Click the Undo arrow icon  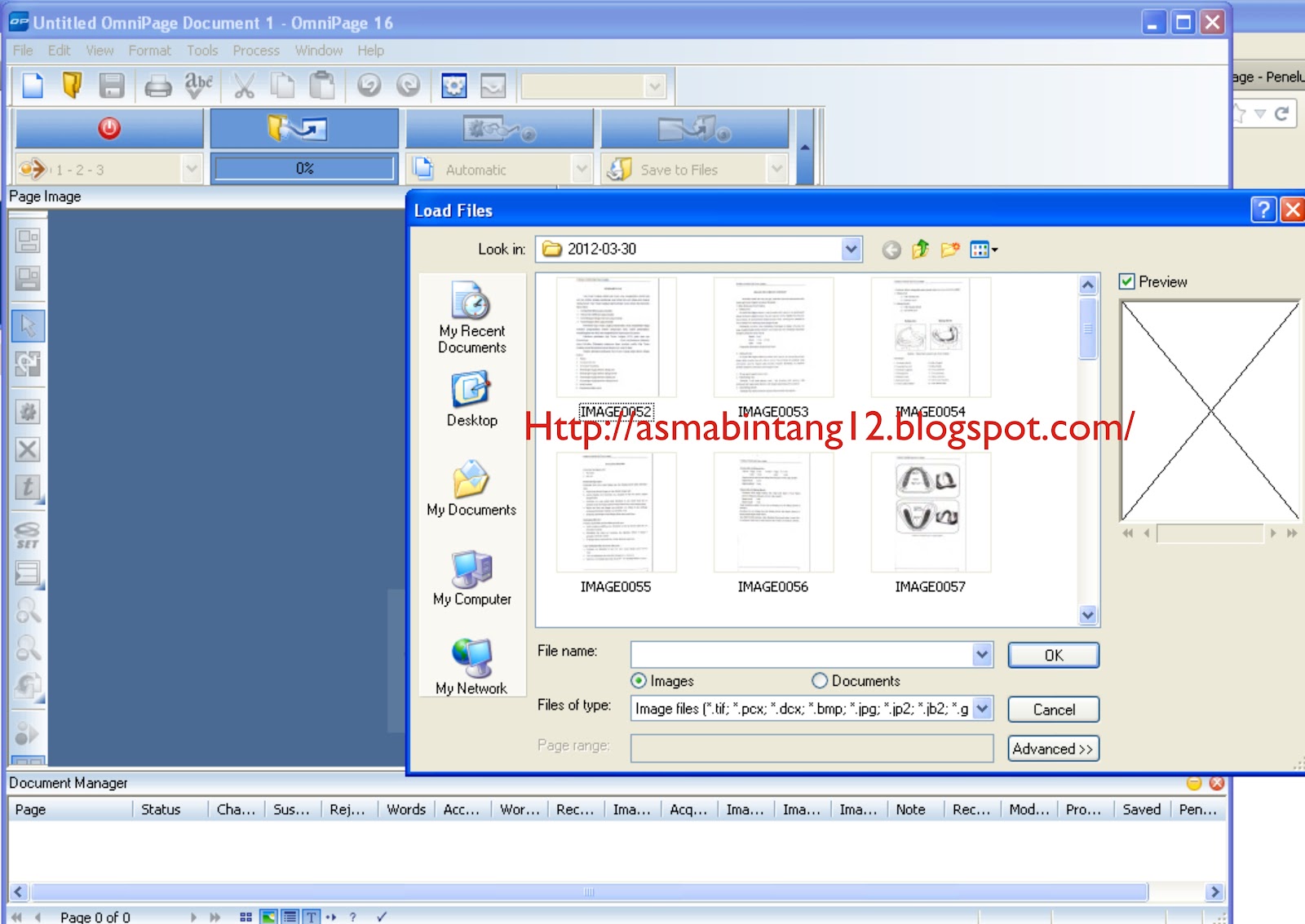point(369,85)
